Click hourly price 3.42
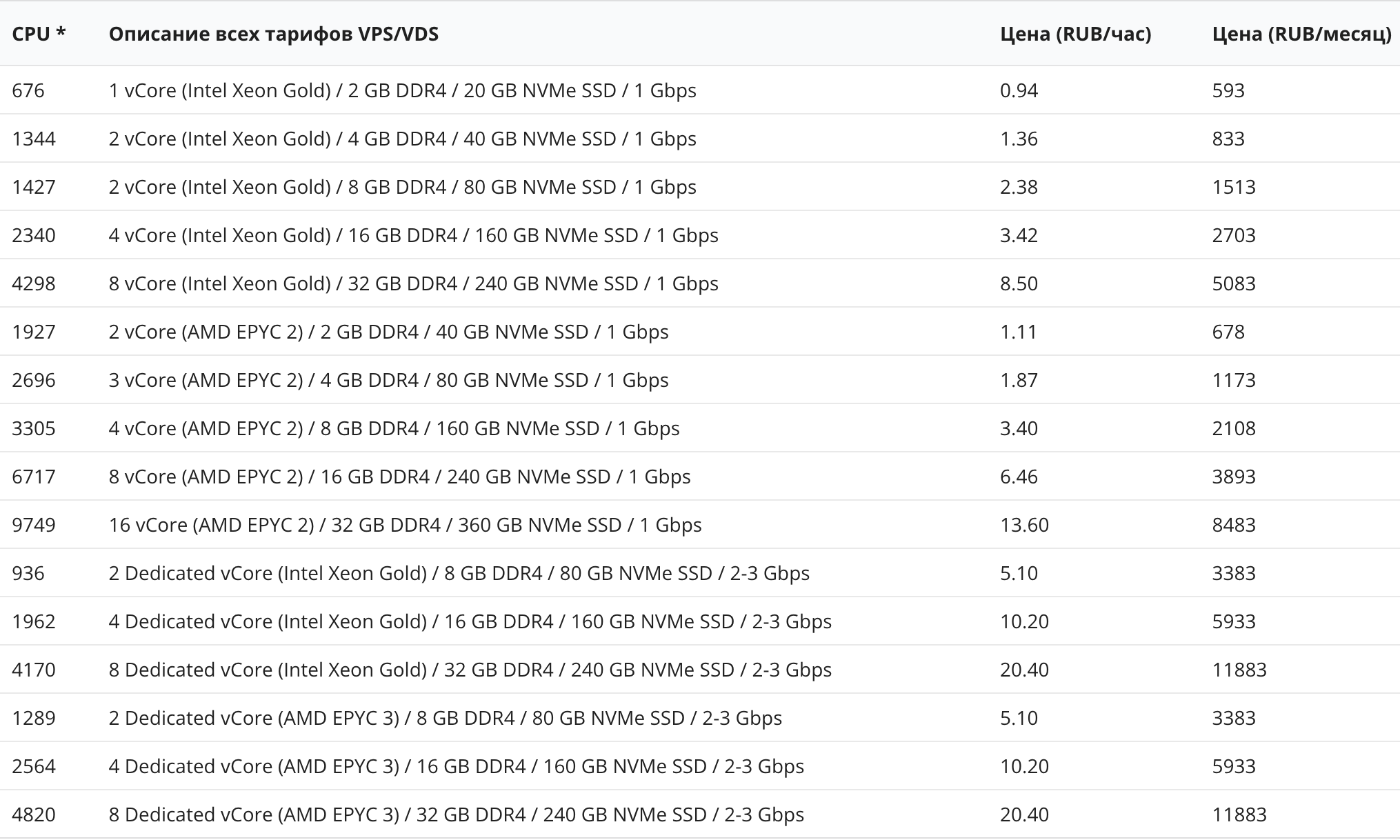The image size is (1400, 840). [1019, 235]
